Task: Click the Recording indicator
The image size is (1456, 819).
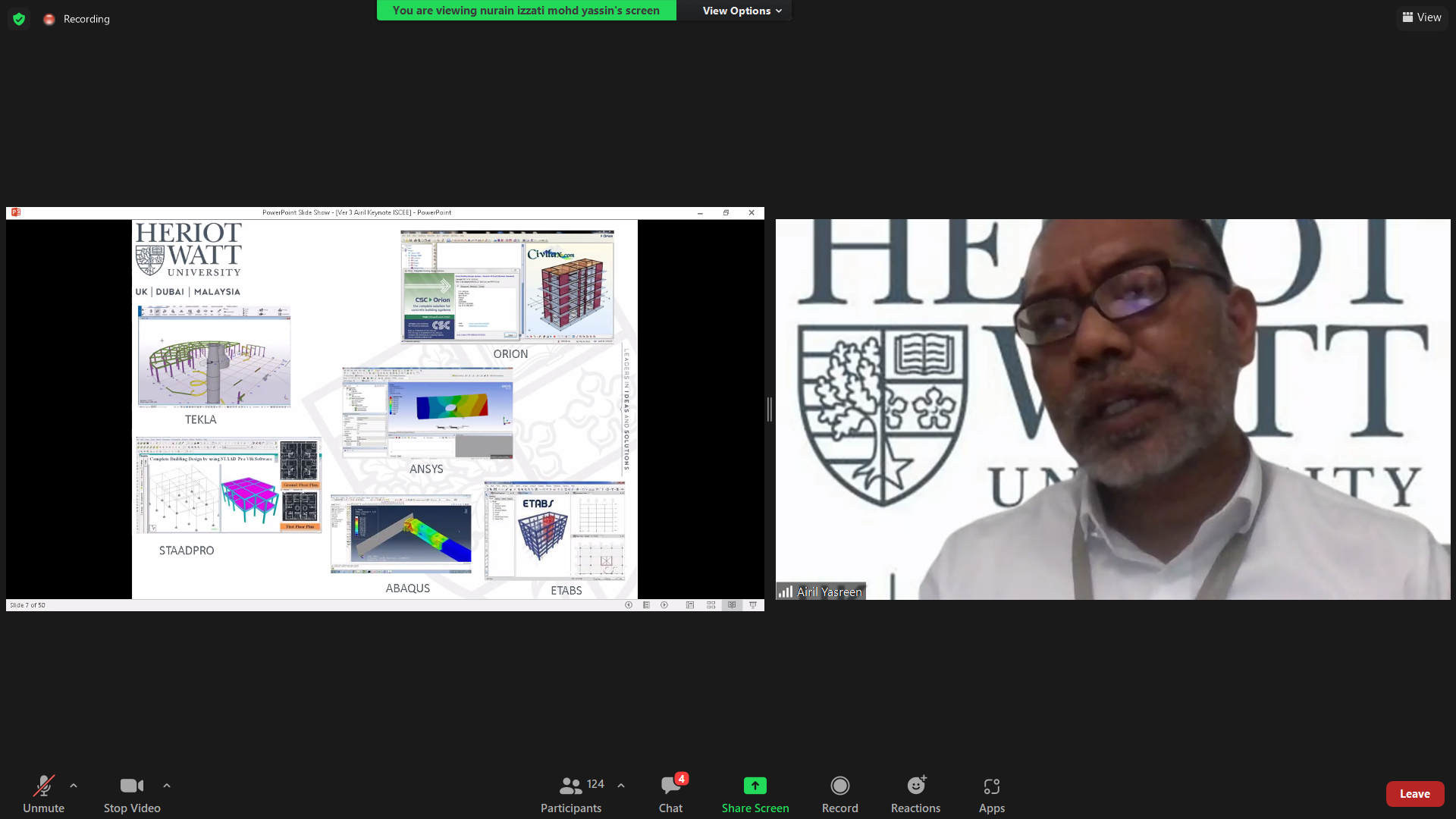Action: pyautogui.click(x=77, y=19)
